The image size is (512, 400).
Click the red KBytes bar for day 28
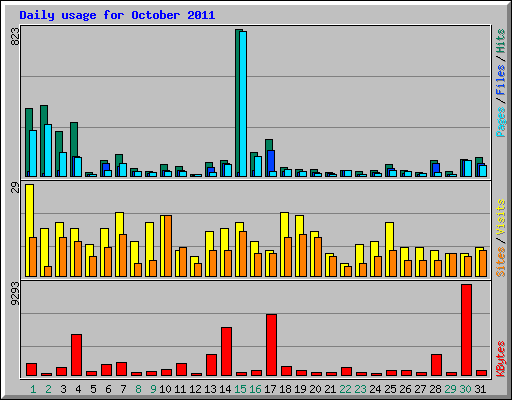pyautogui.click(x=436, y=365)
